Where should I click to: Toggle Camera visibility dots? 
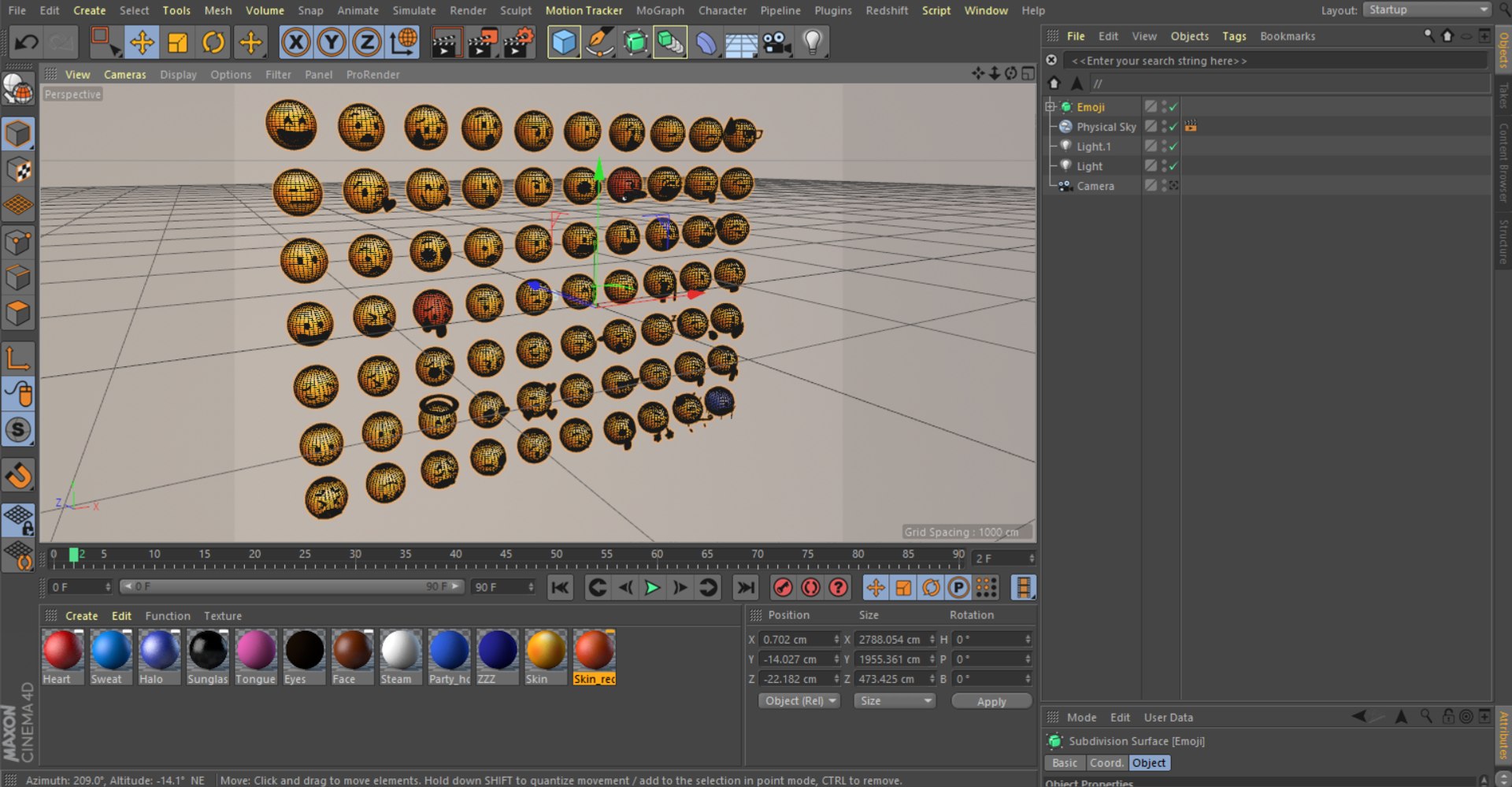[x=1164, y=186]
